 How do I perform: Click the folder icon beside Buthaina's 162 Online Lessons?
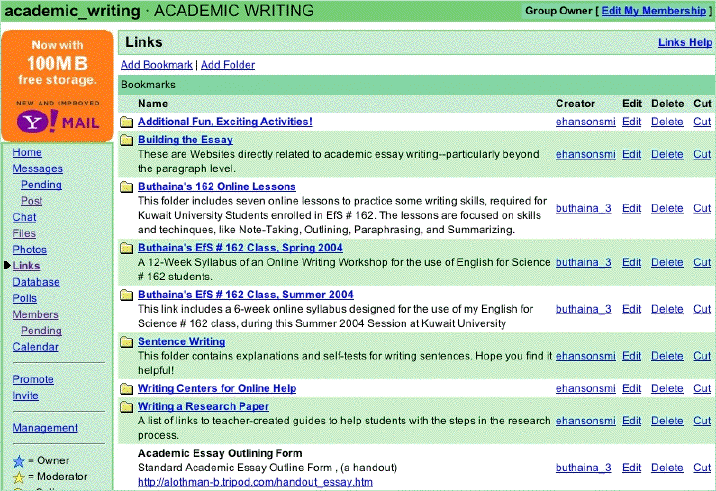tap(126, 187)
